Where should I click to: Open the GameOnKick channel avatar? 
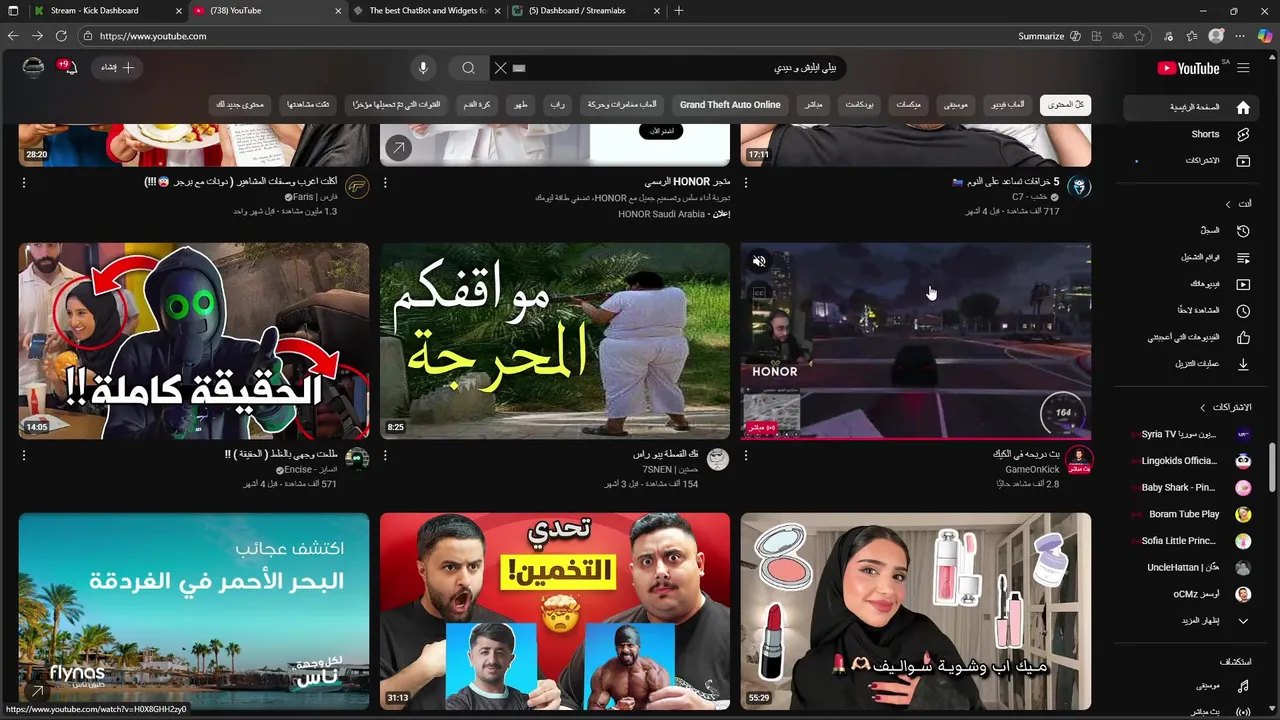[1079, 459]
